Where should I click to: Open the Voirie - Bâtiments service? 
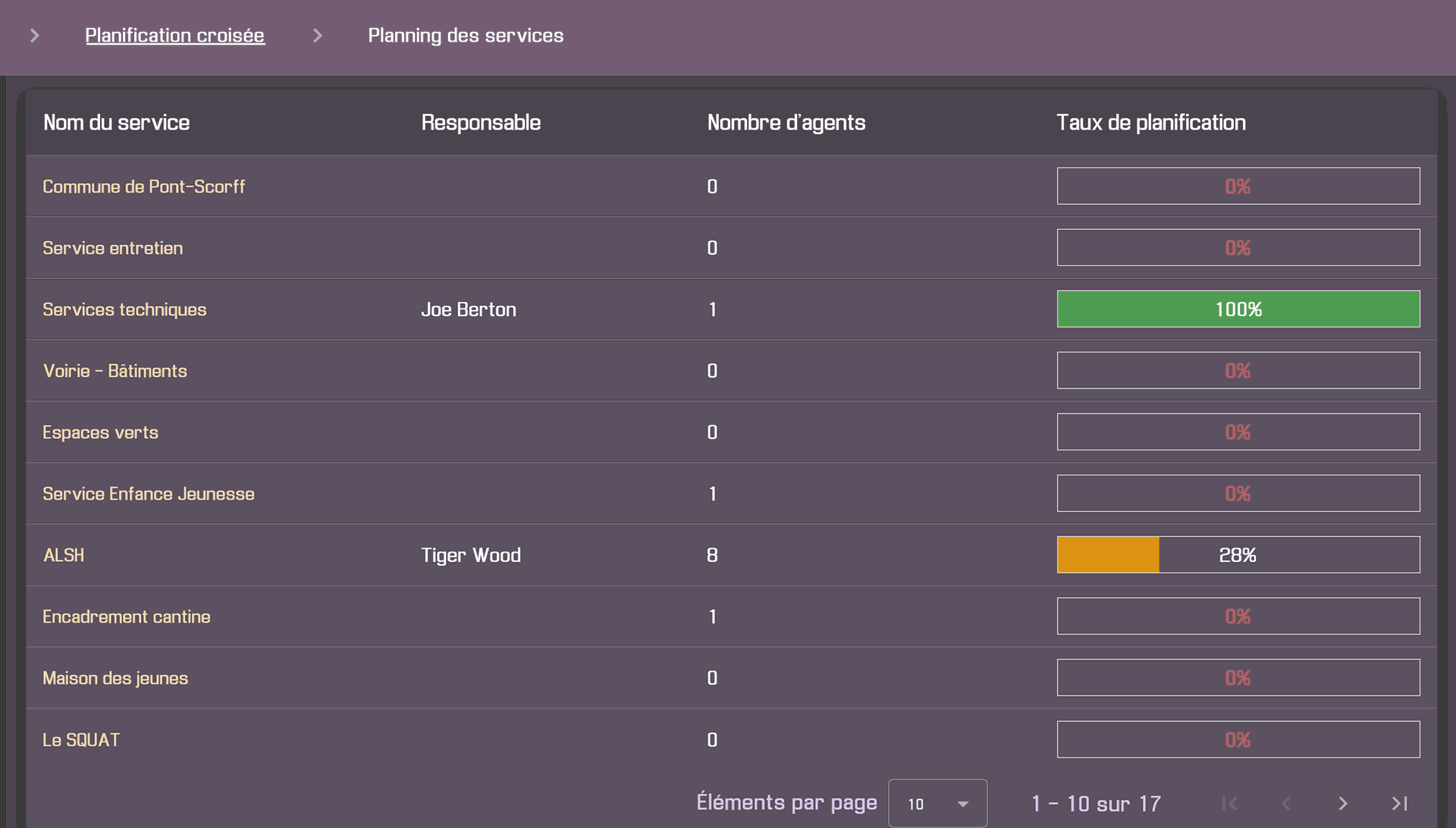[115, 371]
